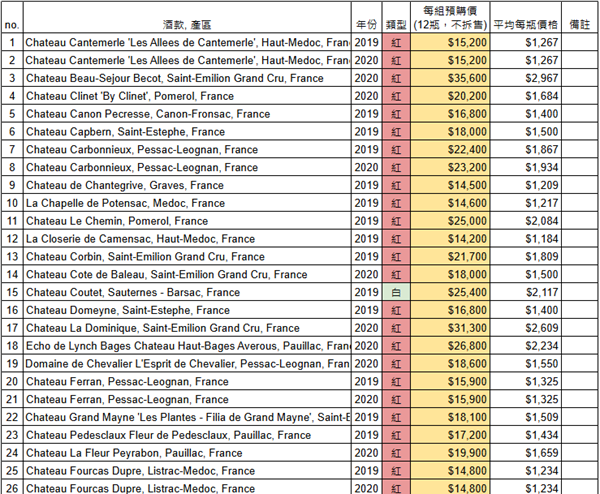Select the '平均每瓶價格' header cell

526,18
